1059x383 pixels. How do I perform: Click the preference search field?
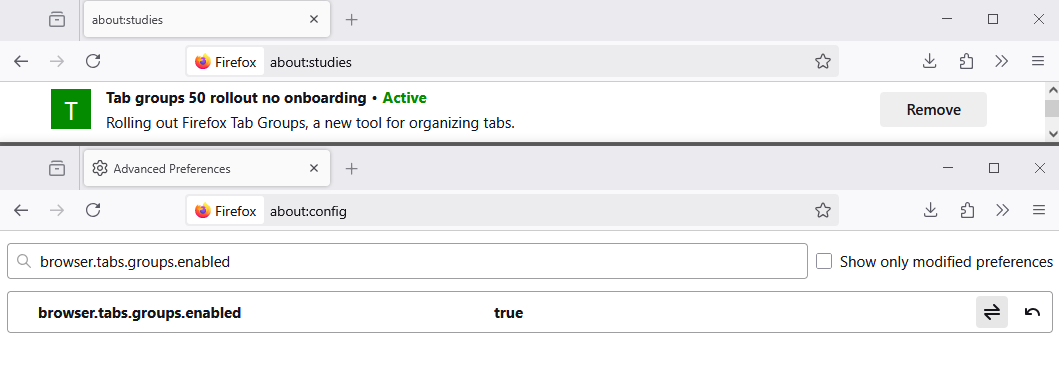(407, 261)
